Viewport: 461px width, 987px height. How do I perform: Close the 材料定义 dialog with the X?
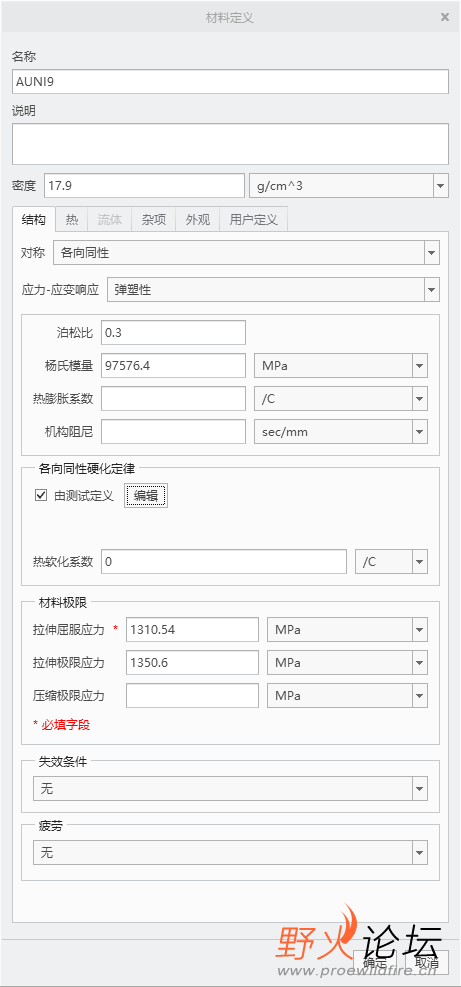pos(445,17)
